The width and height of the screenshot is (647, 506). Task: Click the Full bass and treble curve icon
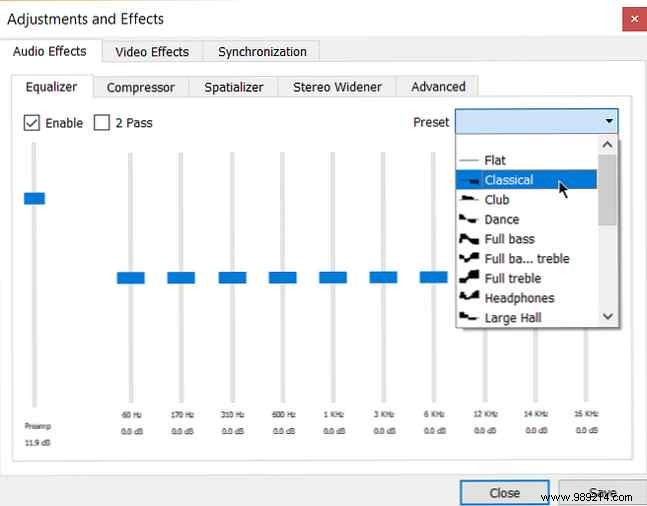pyautogui.click(x=469, y=258)
